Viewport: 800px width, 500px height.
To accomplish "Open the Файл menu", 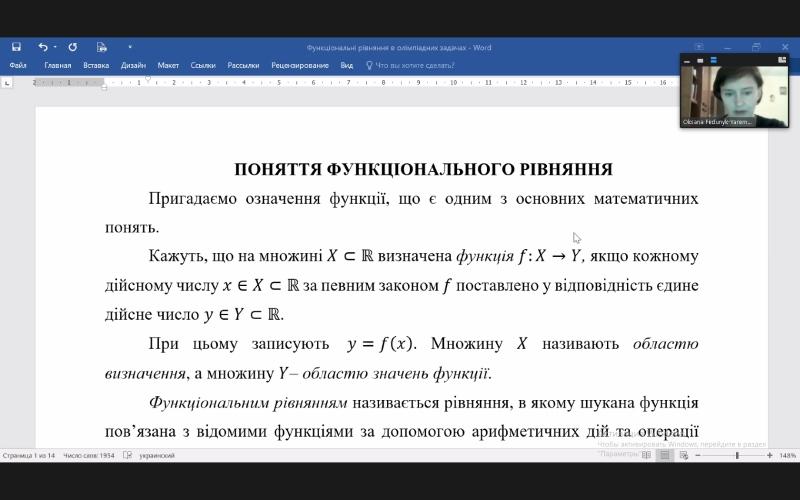I will [18, 65].
